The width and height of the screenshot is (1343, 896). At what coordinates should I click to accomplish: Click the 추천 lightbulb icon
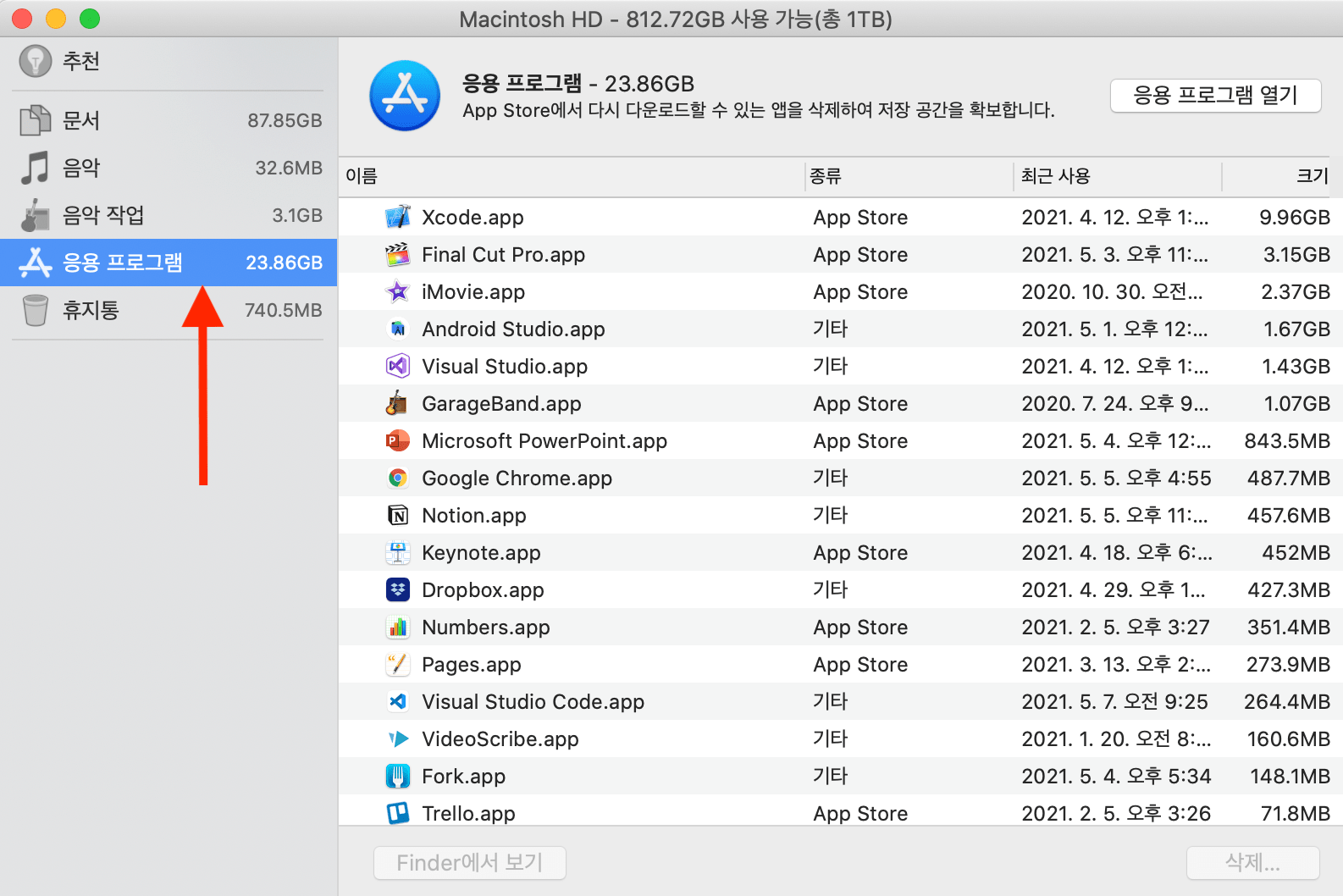click(36, 61)
